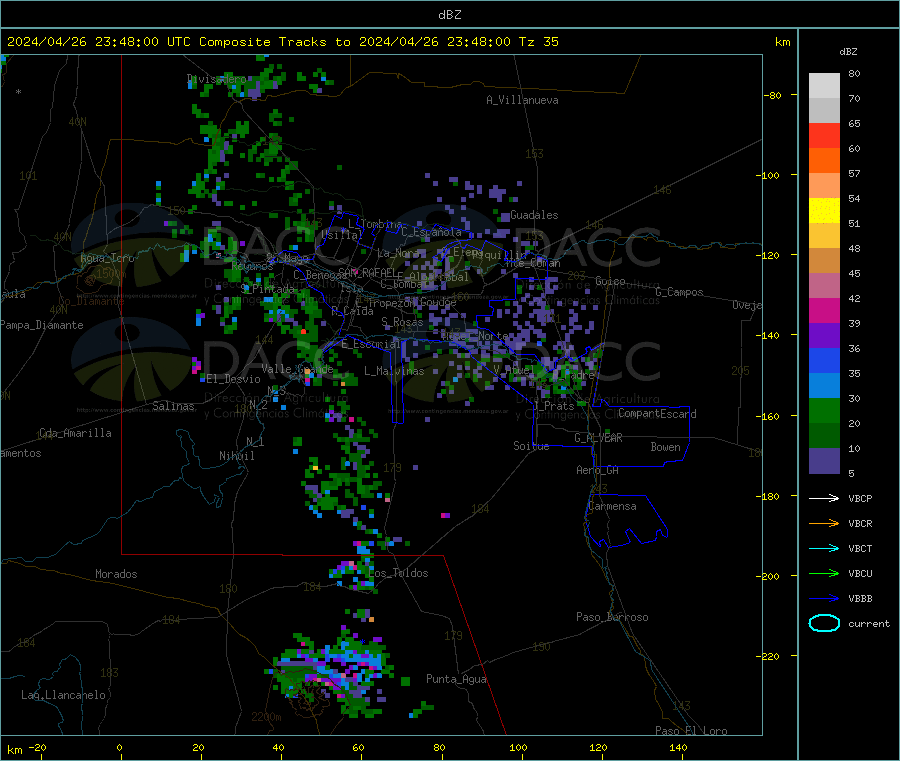Click the Bowen map label
This screenshot has height=761, width=900.
(x=665, y=447)
